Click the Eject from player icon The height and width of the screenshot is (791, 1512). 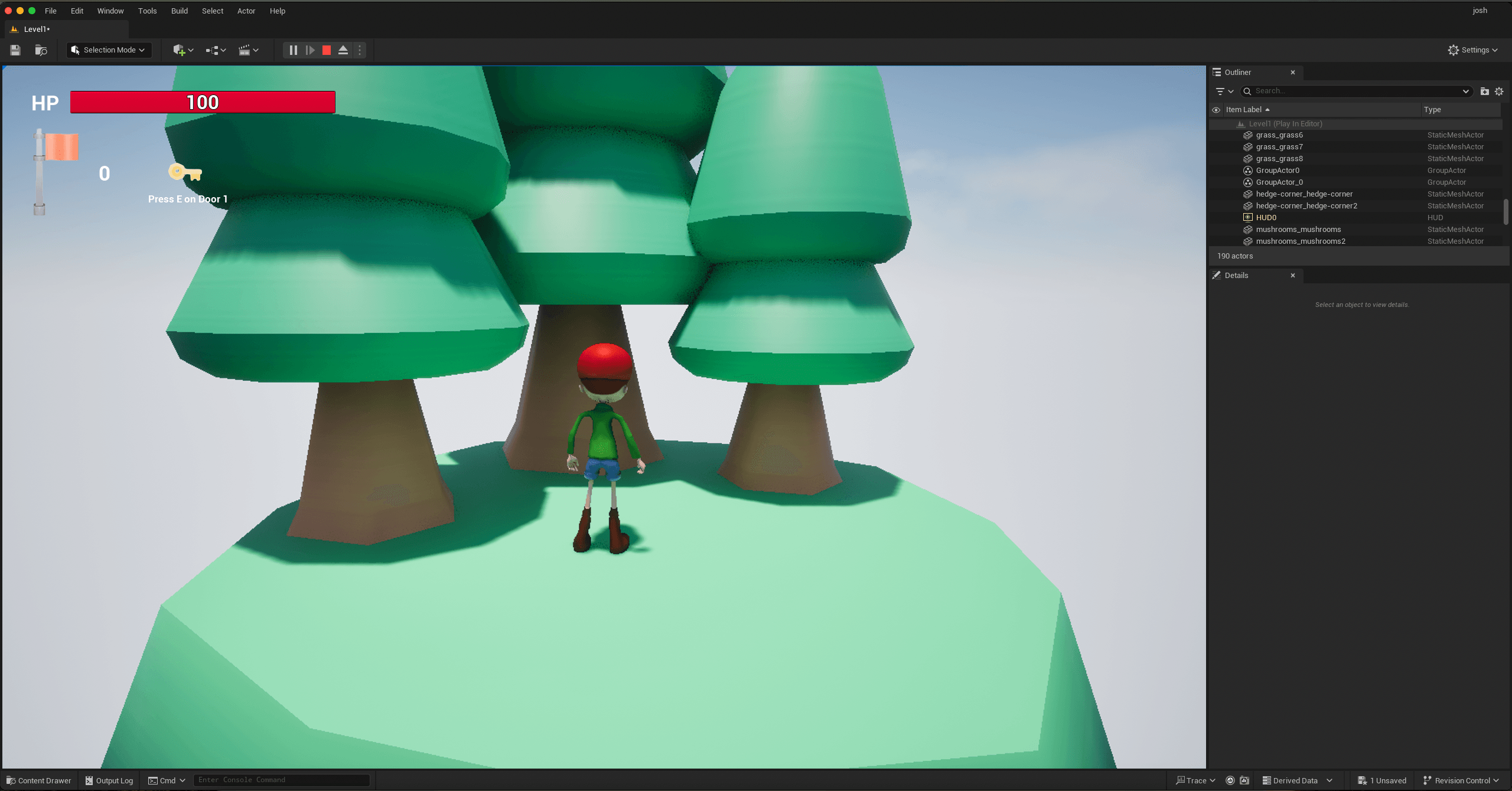pyautogui.click(x=343, y=50)
